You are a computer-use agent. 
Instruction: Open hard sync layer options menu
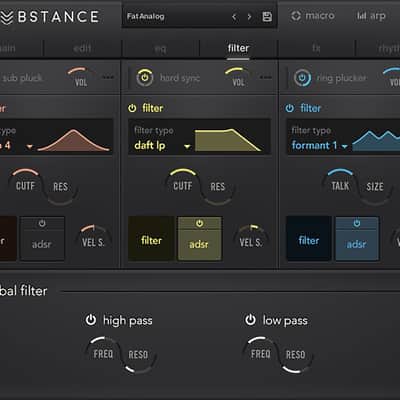coord(266,77)
